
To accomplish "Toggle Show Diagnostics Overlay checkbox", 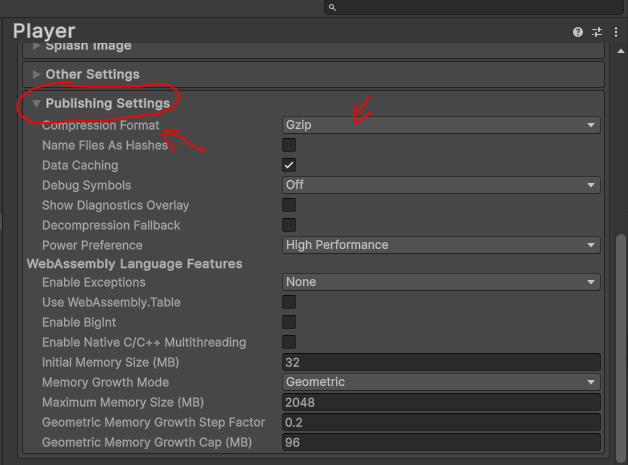I will click(289, 205).
